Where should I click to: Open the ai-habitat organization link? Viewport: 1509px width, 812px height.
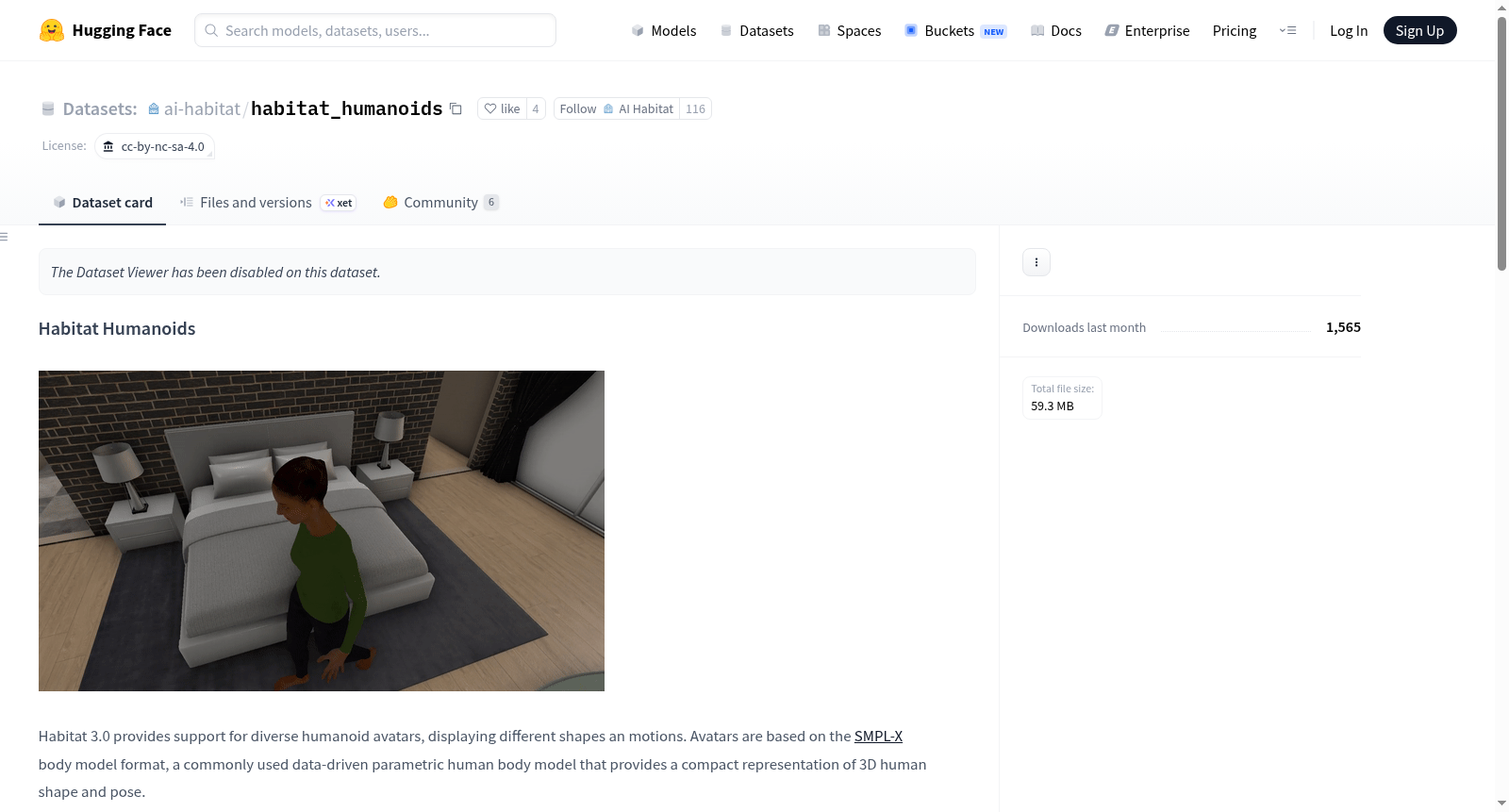[x=202, y=108]
